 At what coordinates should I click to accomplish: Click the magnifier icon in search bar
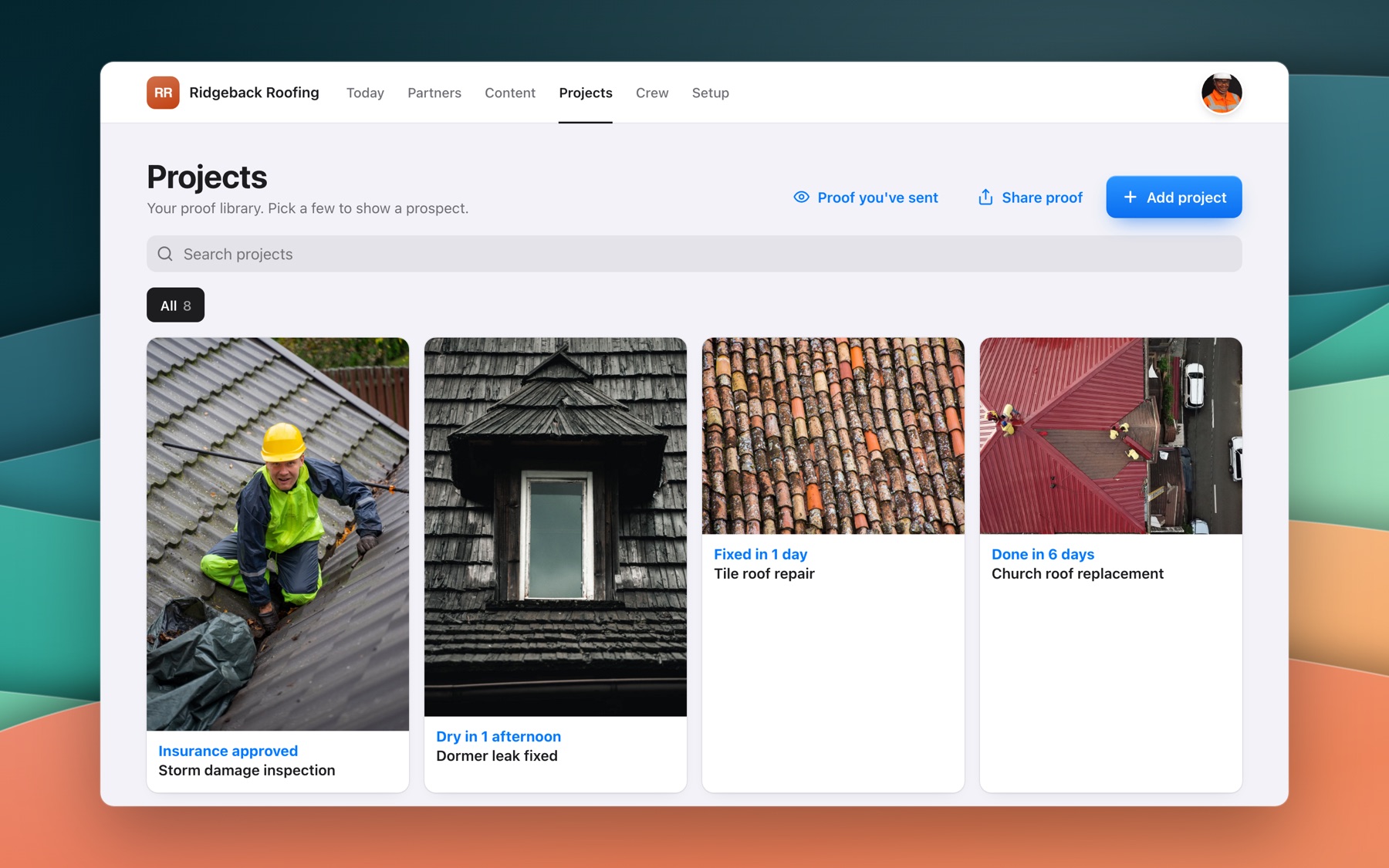(x=165, y=254)
